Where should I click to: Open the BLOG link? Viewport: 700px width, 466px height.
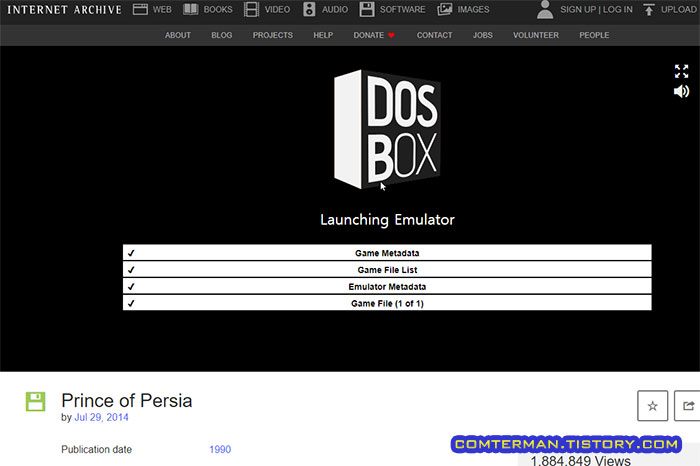coord(221,35)
